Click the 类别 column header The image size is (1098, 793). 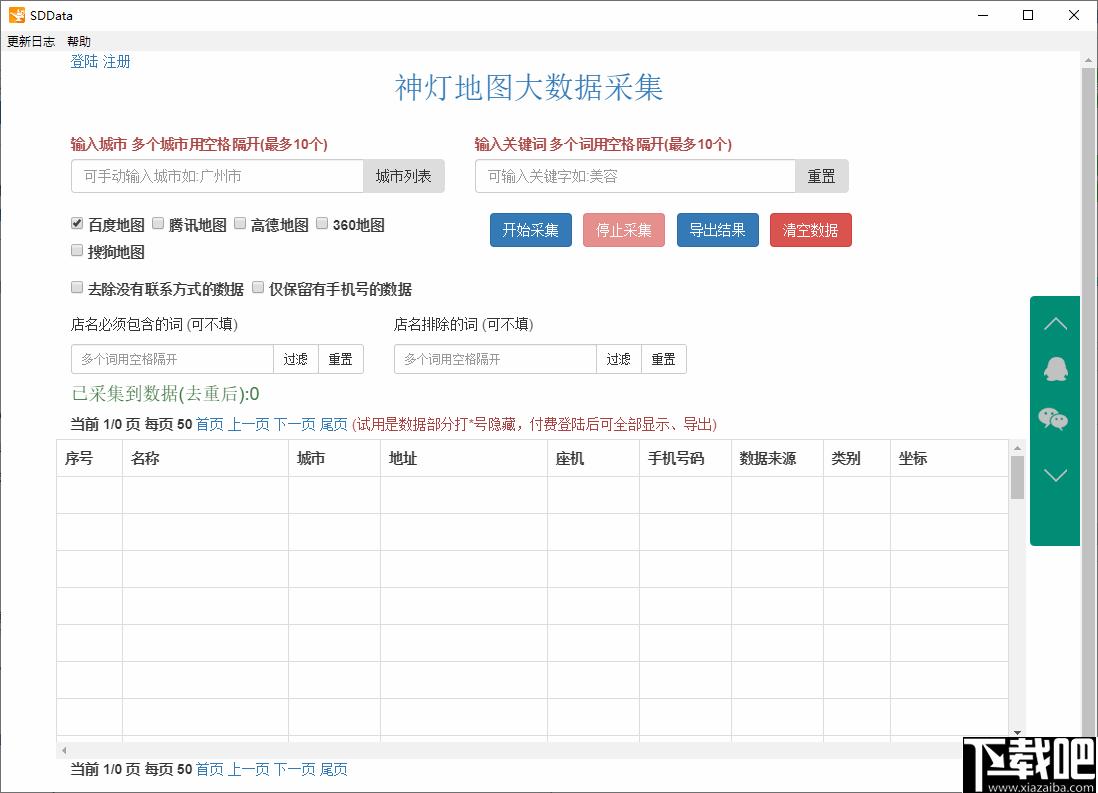(x=857, y=458)
